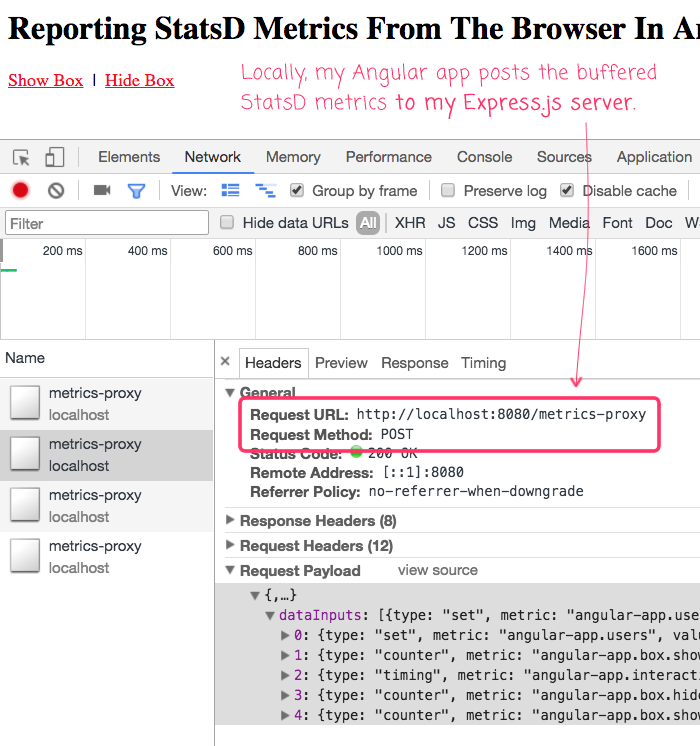Activate the inspect element picker icon
This screenshot has height=746, width=700.
pyautogui.click(x=21, y=157)
